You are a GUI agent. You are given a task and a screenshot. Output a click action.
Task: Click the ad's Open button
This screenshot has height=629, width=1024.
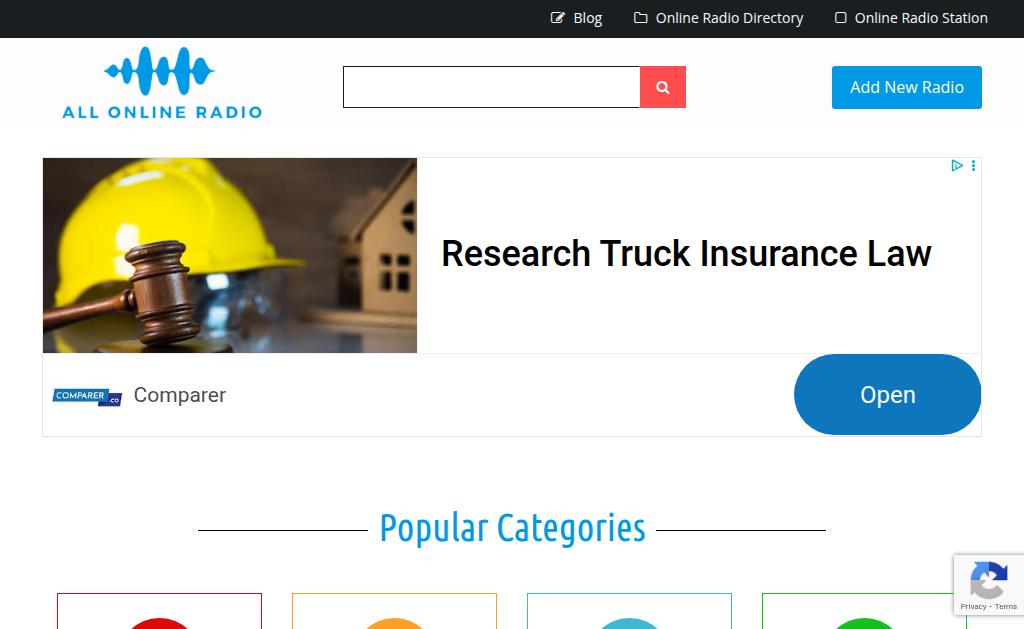pyautogui.click(x=887, y=395)
